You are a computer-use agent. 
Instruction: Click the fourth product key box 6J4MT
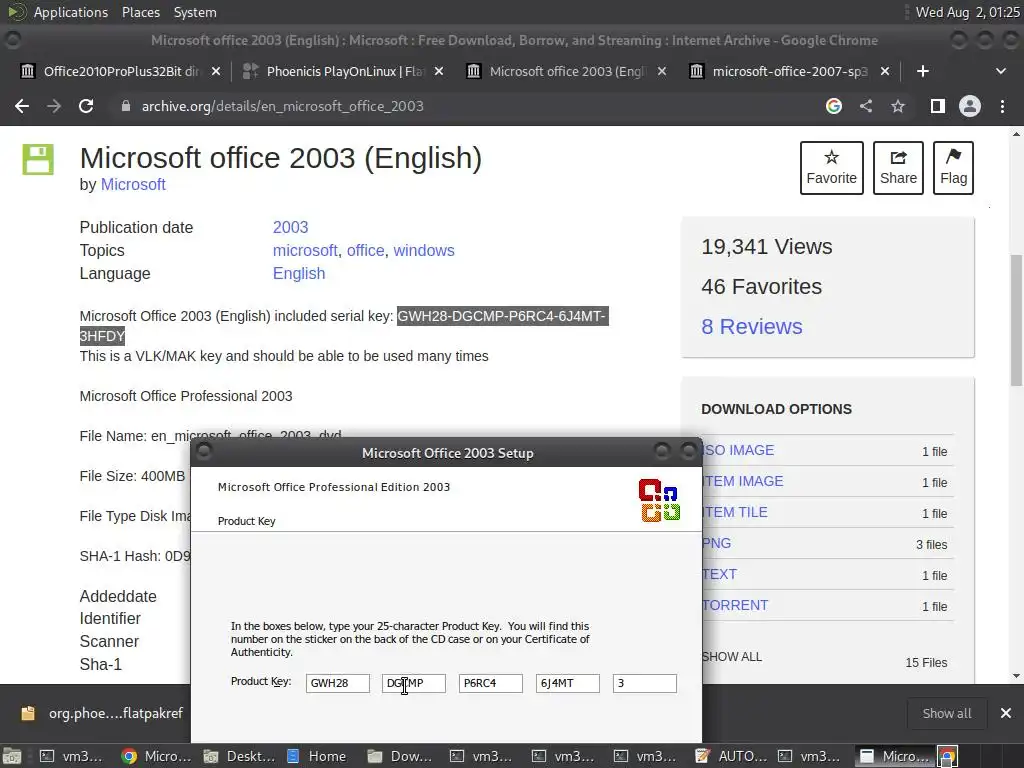pyautogui.click(x=568, y=683)
